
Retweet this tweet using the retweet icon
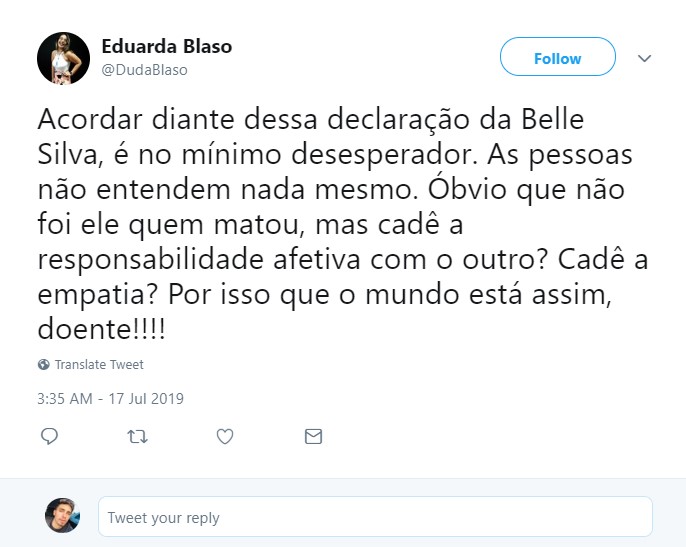pyautogui.click(x=138, y=437)
